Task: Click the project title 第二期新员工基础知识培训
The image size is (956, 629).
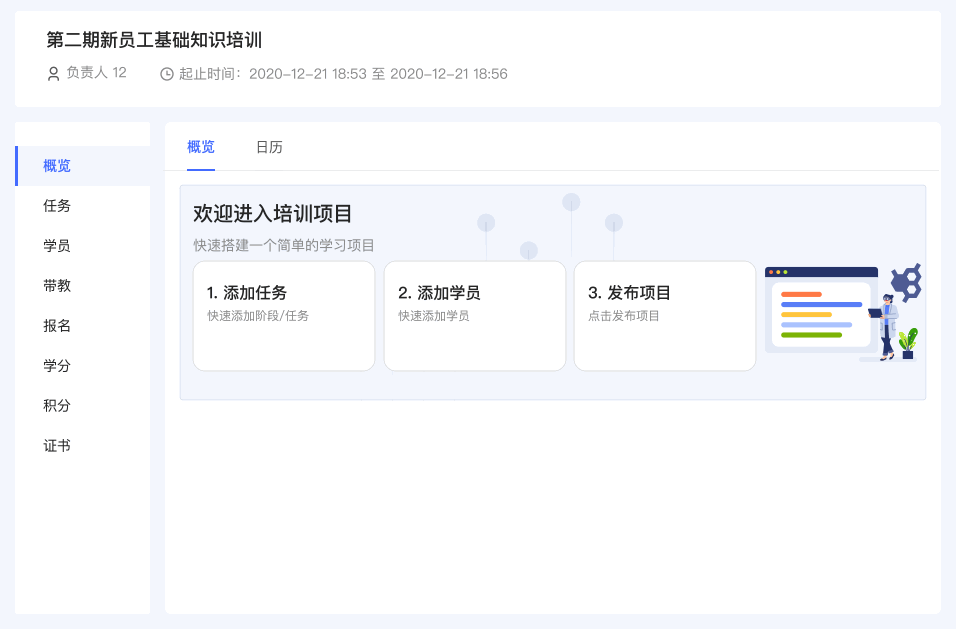Action: [x=154, y=40]
